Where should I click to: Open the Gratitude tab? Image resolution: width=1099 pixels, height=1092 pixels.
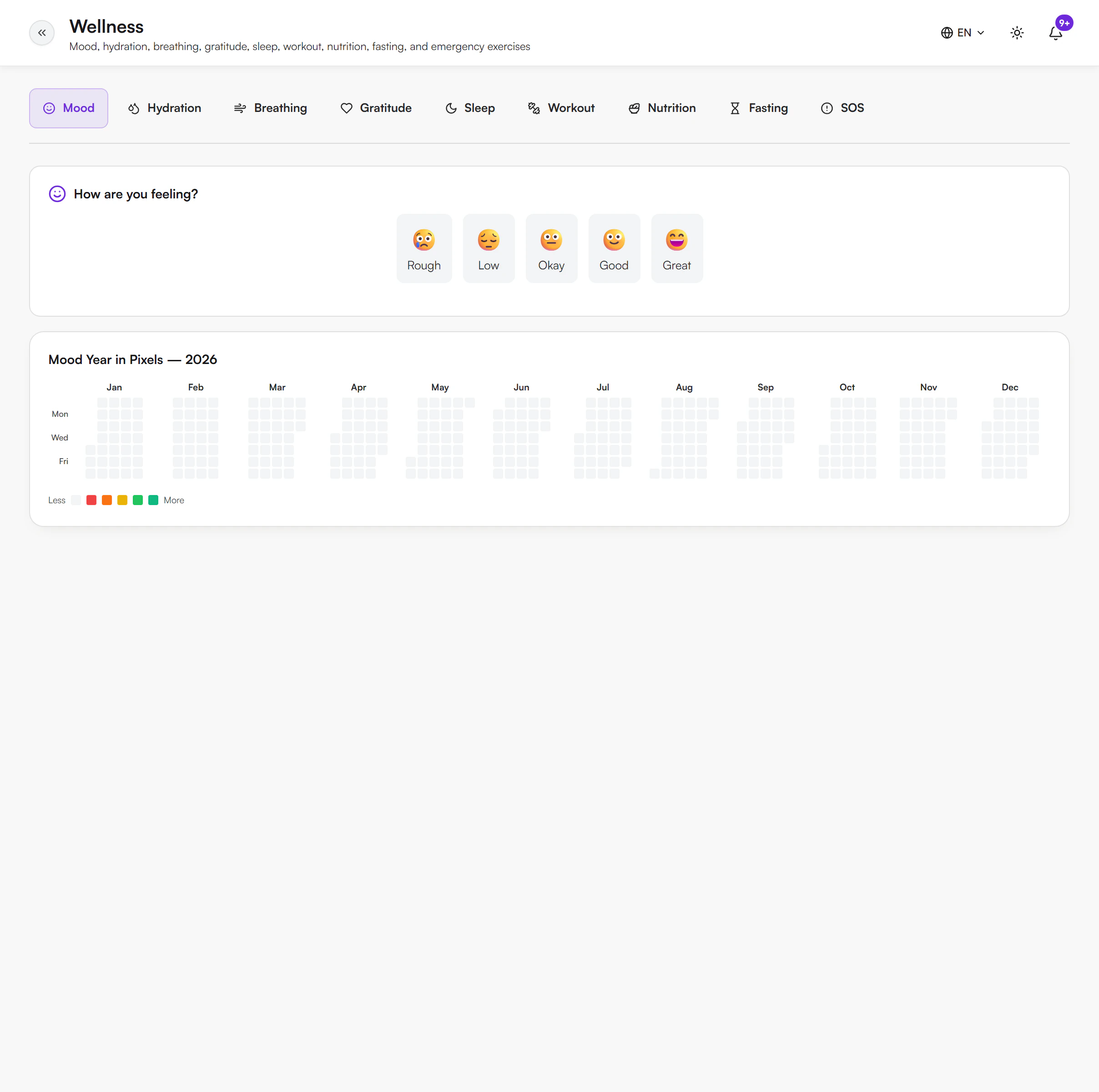[x=376, y=108]
